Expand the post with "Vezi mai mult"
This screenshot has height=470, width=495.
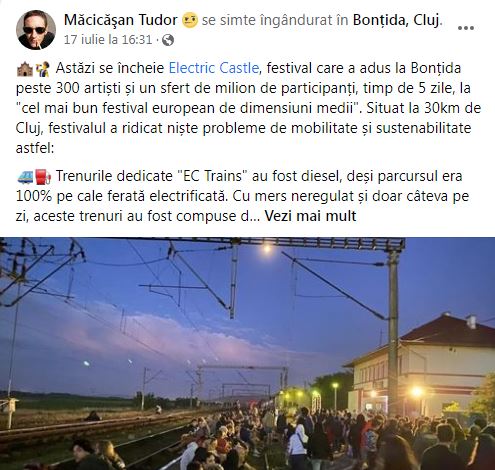pos(310,216)
